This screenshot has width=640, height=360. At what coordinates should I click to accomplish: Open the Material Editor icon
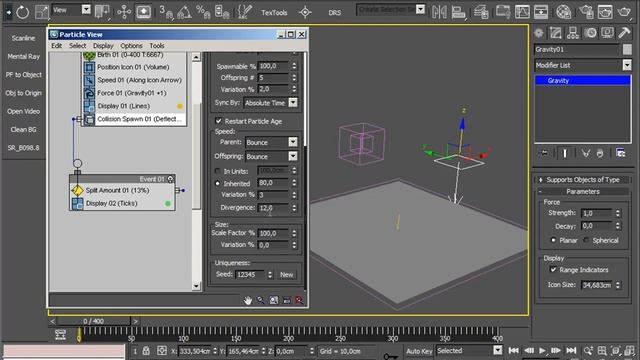tap(563, 12)
